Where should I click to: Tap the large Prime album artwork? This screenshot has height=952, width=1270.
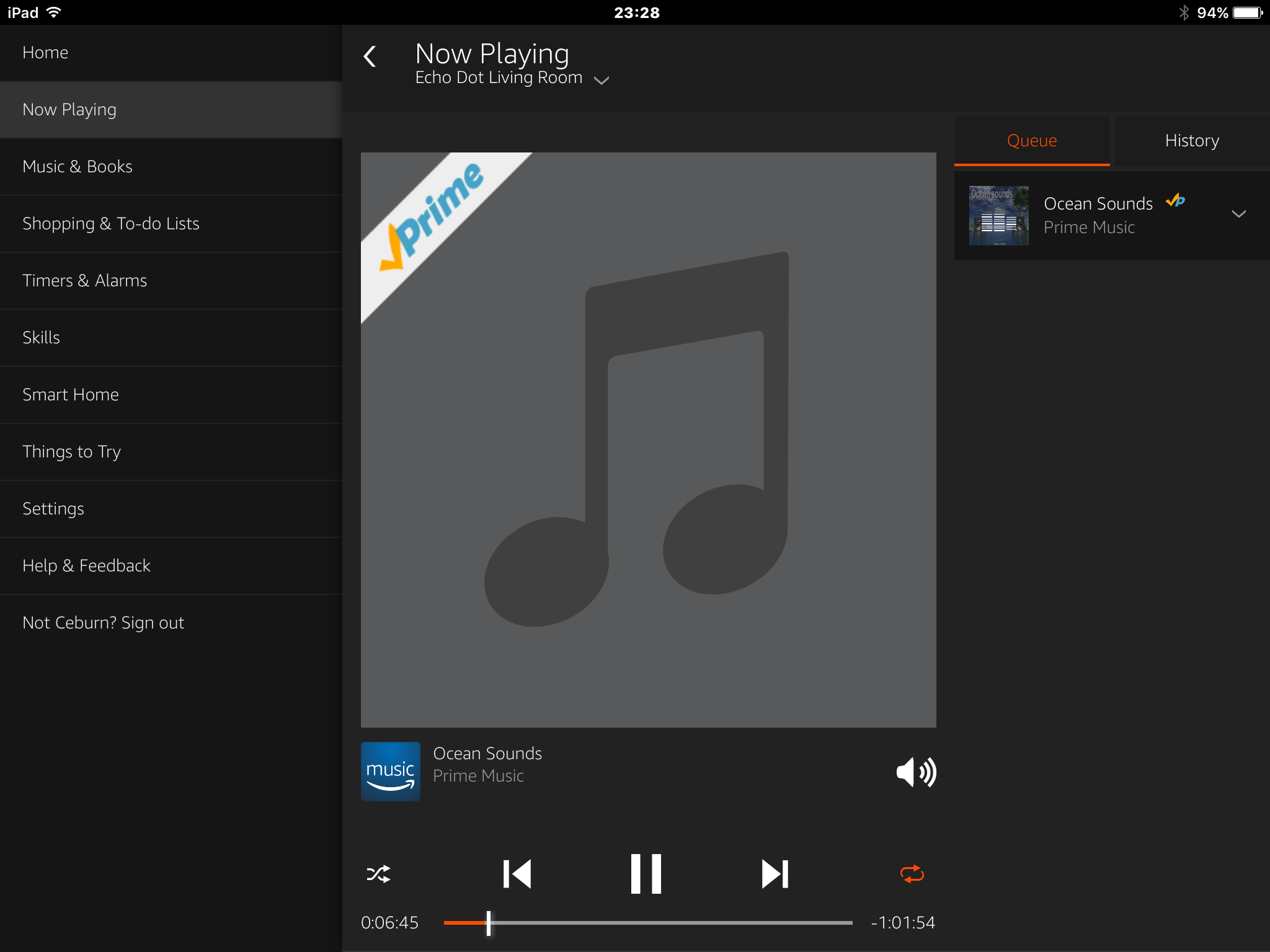649,440
